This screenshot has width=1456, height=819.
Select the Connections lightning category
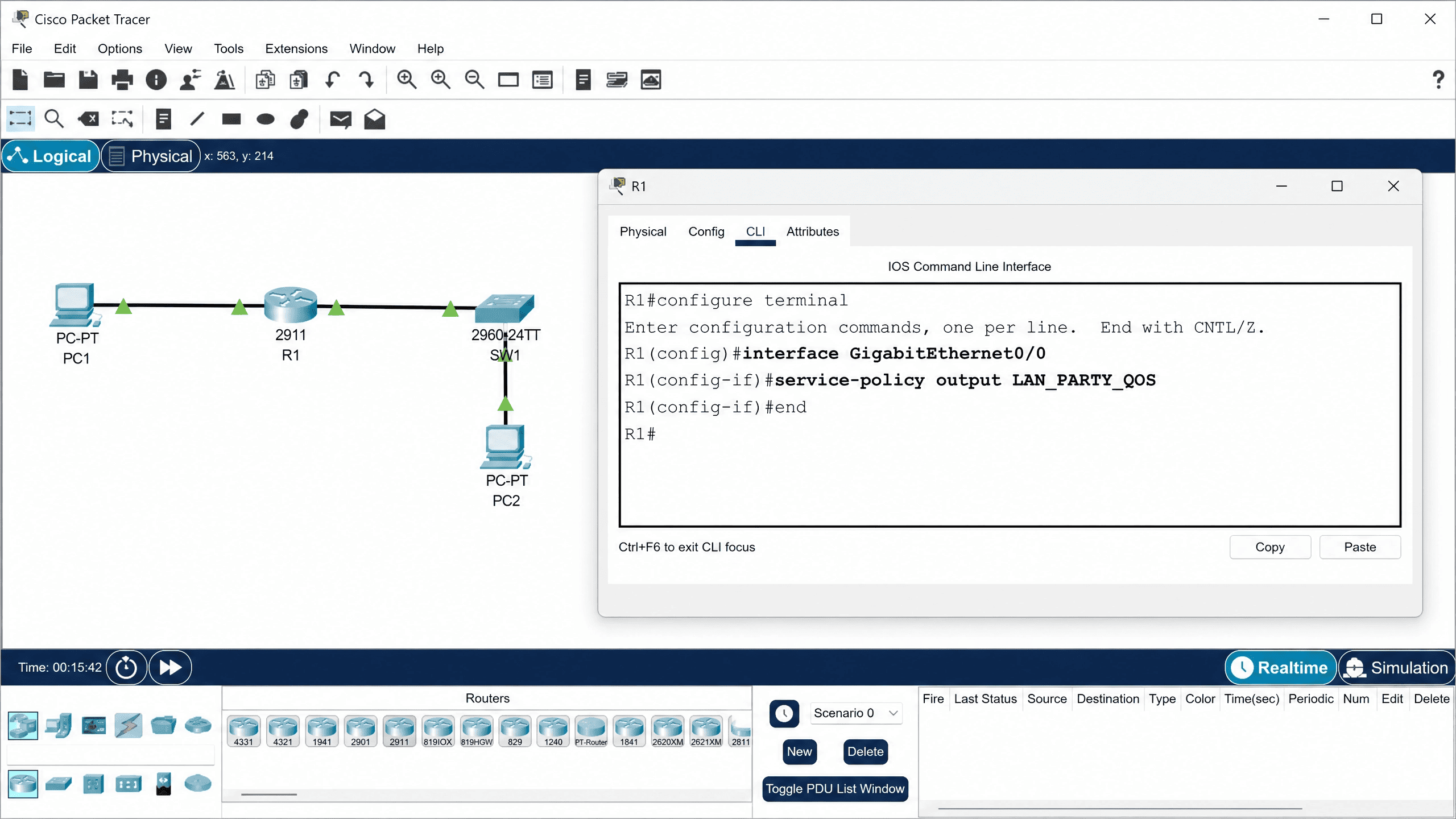[129, 726]
